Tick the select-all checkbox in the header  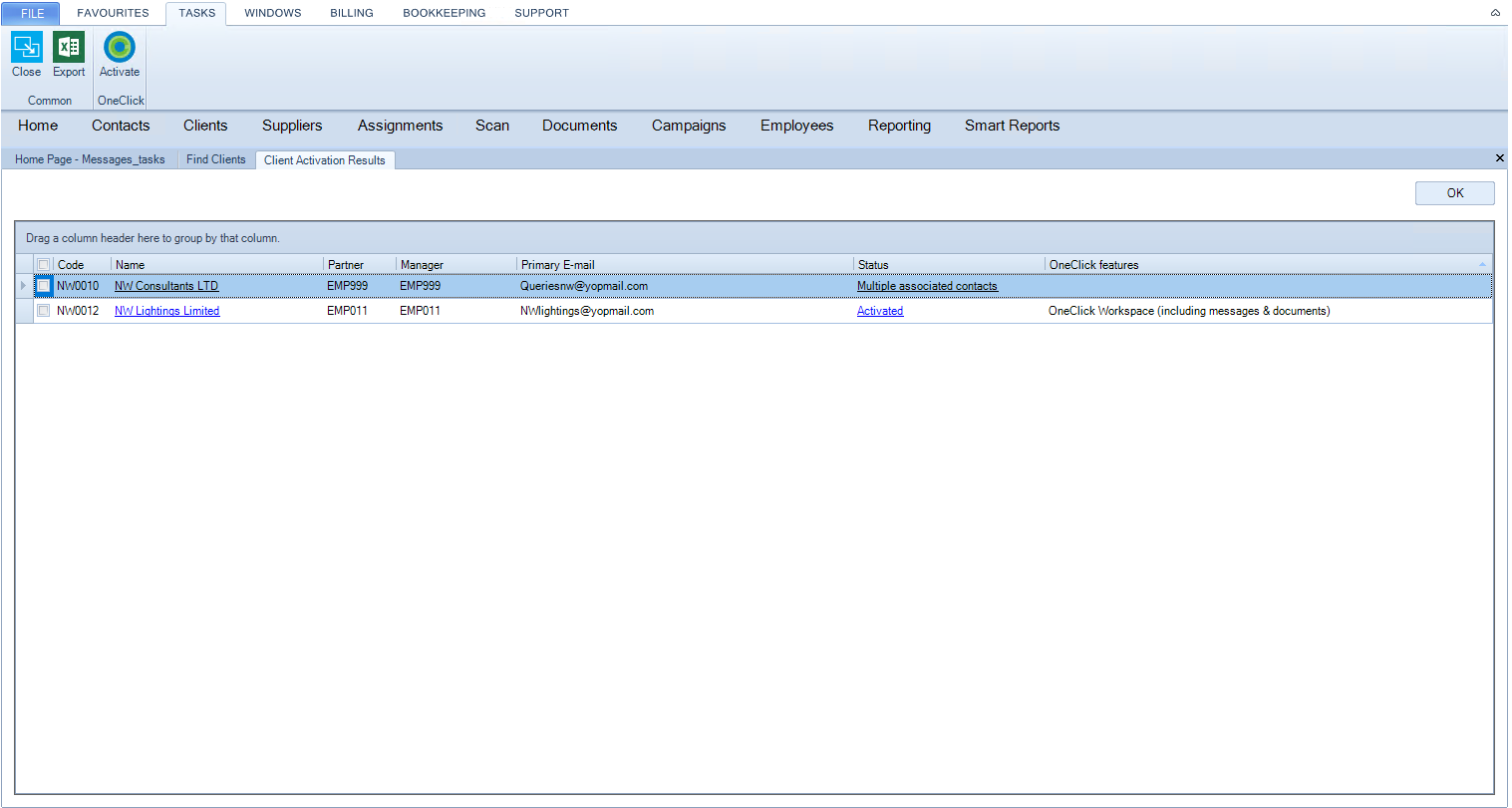[44, 265]
